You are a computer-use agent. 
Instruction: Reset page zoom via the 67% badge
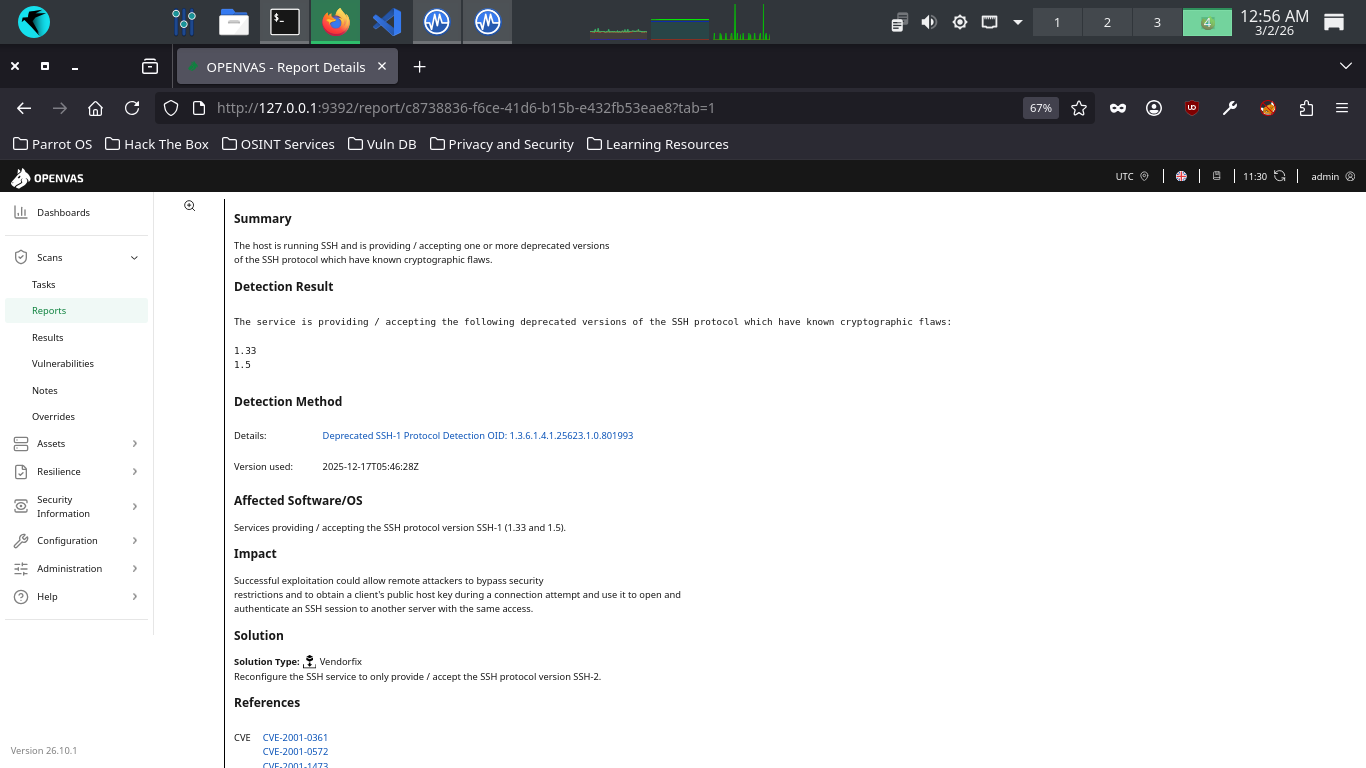coord(1040,108)
